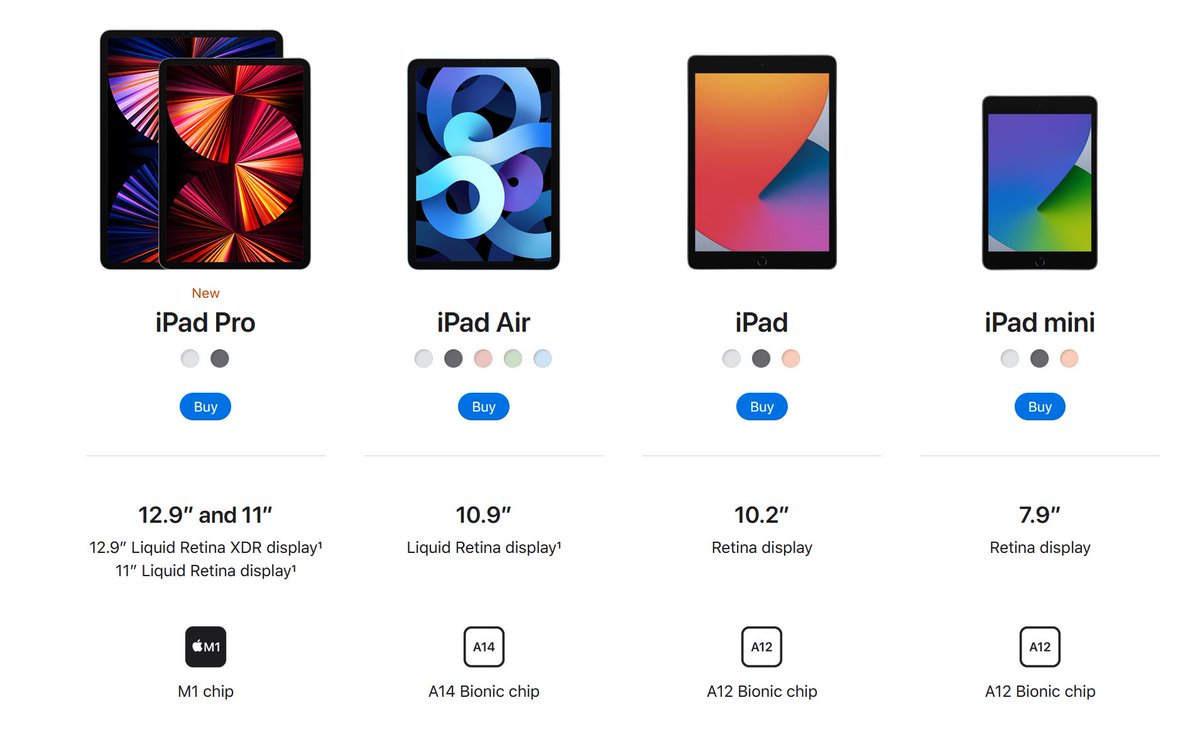Choose the space gray iPad mini swatch
This screenshot has height=732, width=1200.
(1040, 358)
